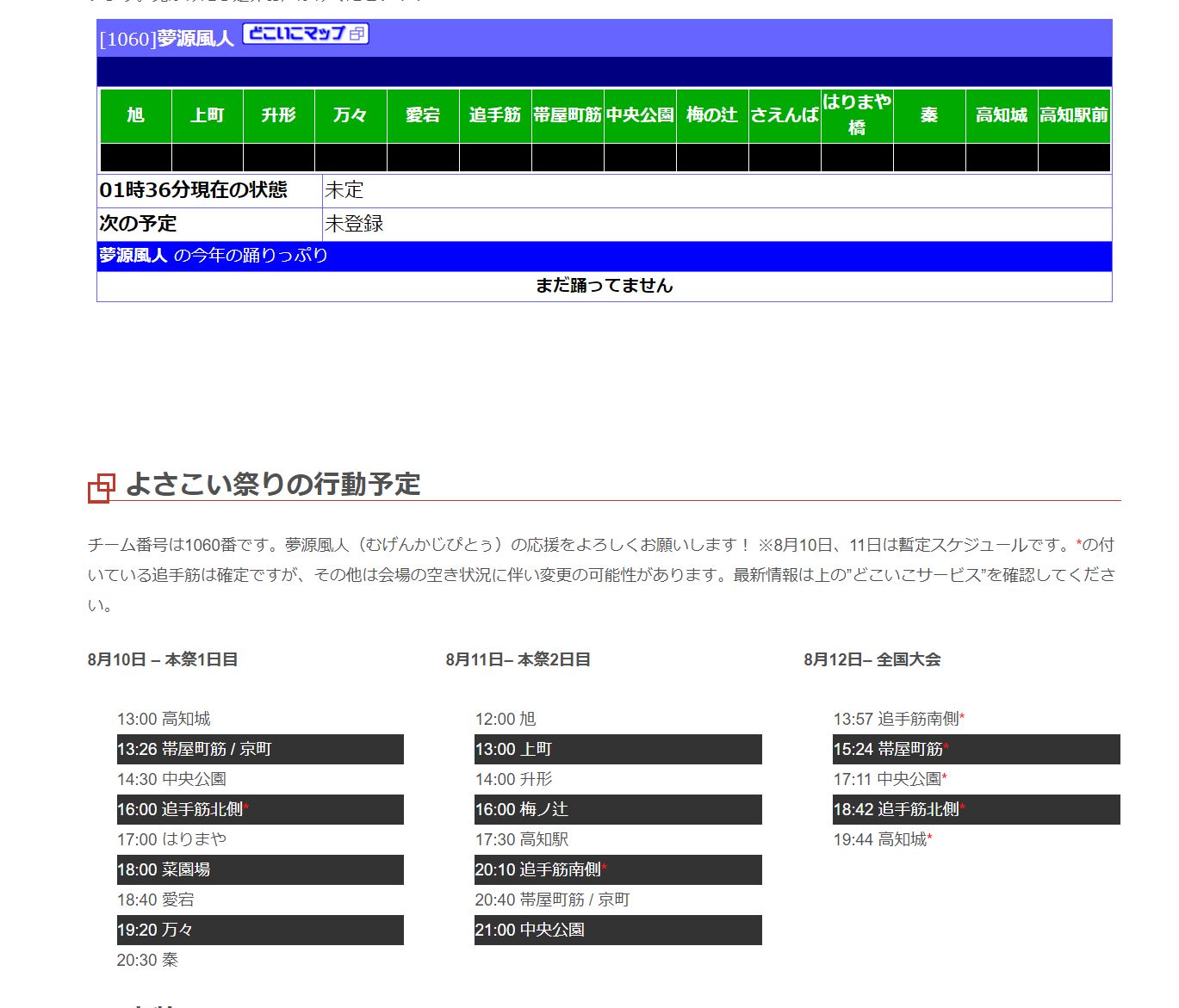Select the 上町 venue header cell

[x=208, y=115]
